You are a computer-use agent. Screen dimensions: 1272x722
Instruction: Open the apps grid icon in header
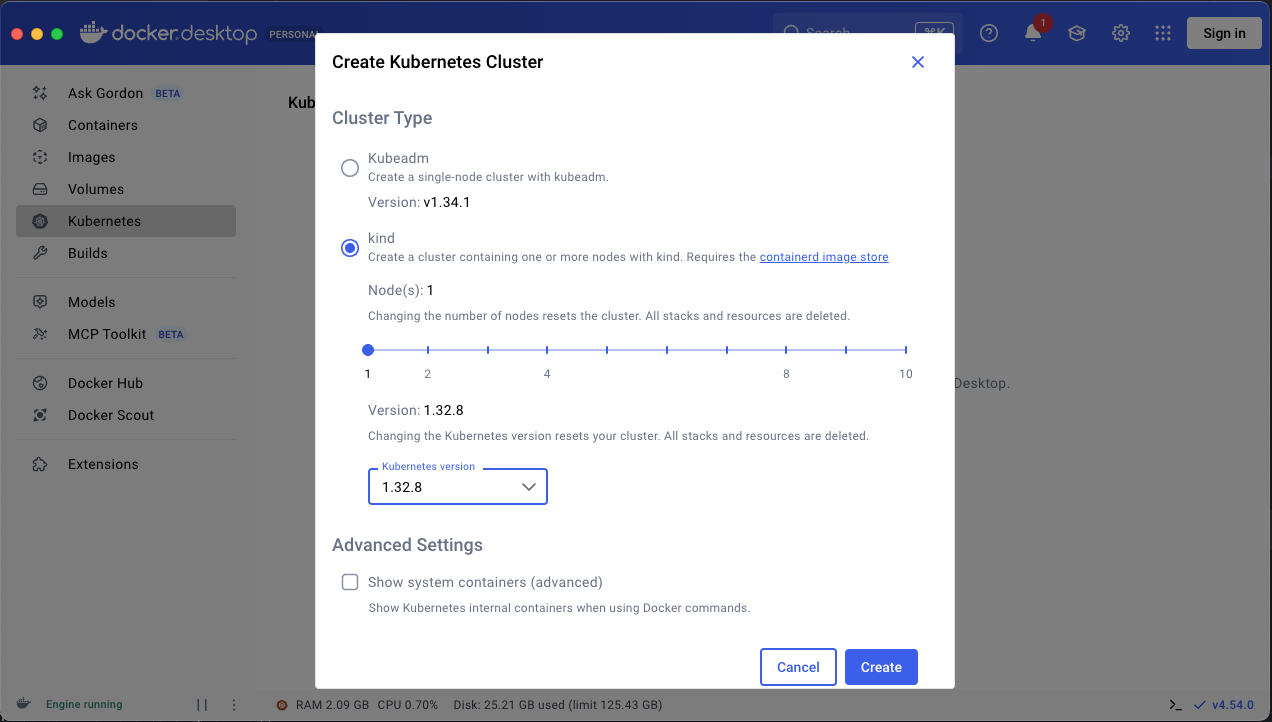coord(1163,33)
